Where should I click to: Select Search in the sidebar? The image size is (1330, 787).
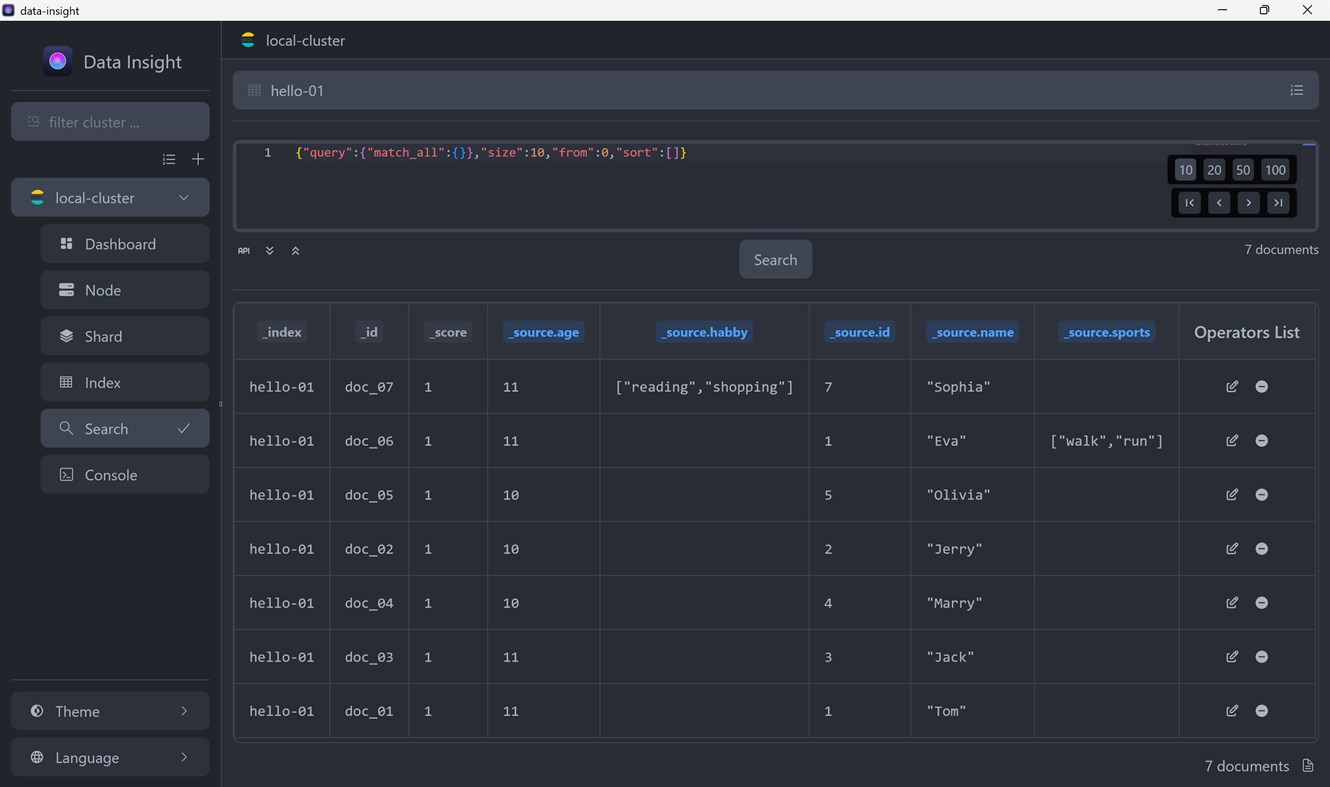tap(125, 428)
